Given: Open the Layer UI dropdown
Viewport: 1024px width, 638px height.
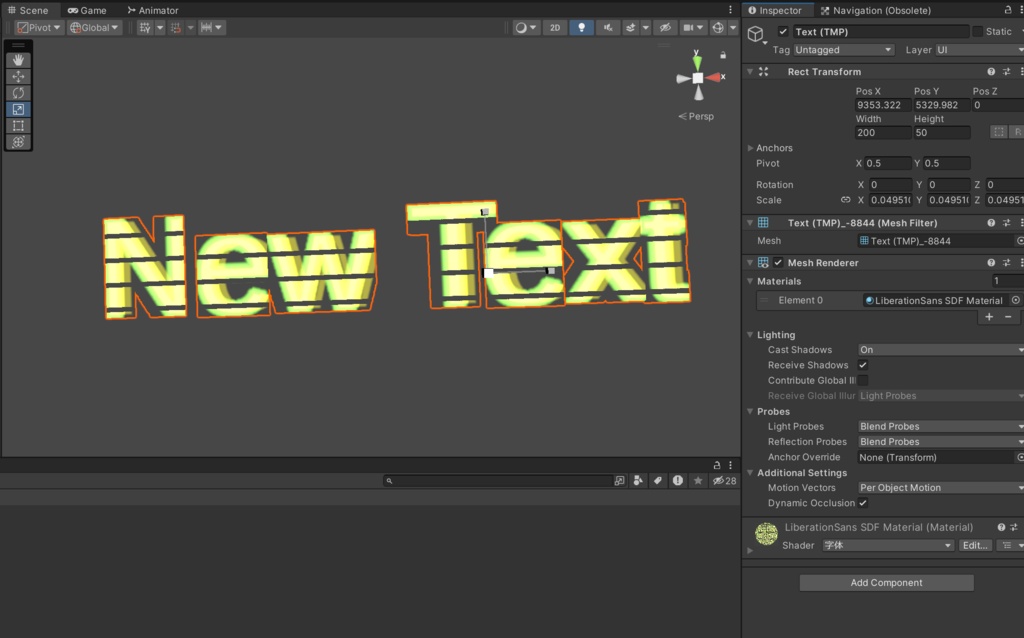Looking at the screenshot, I should tap(980, 50).
